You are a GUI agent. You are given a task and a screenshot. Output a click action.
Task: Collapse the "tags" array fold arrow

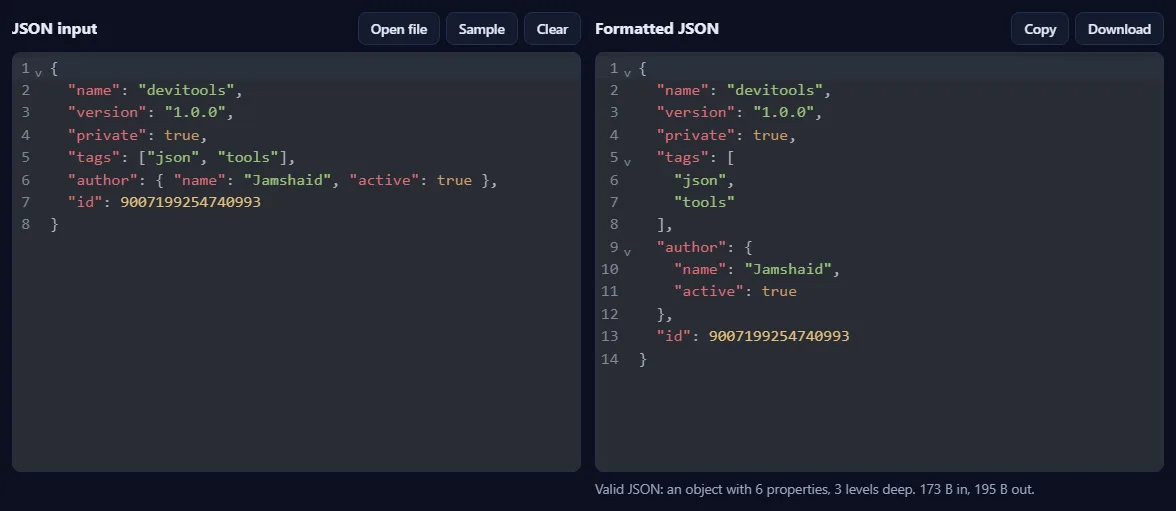628,162
